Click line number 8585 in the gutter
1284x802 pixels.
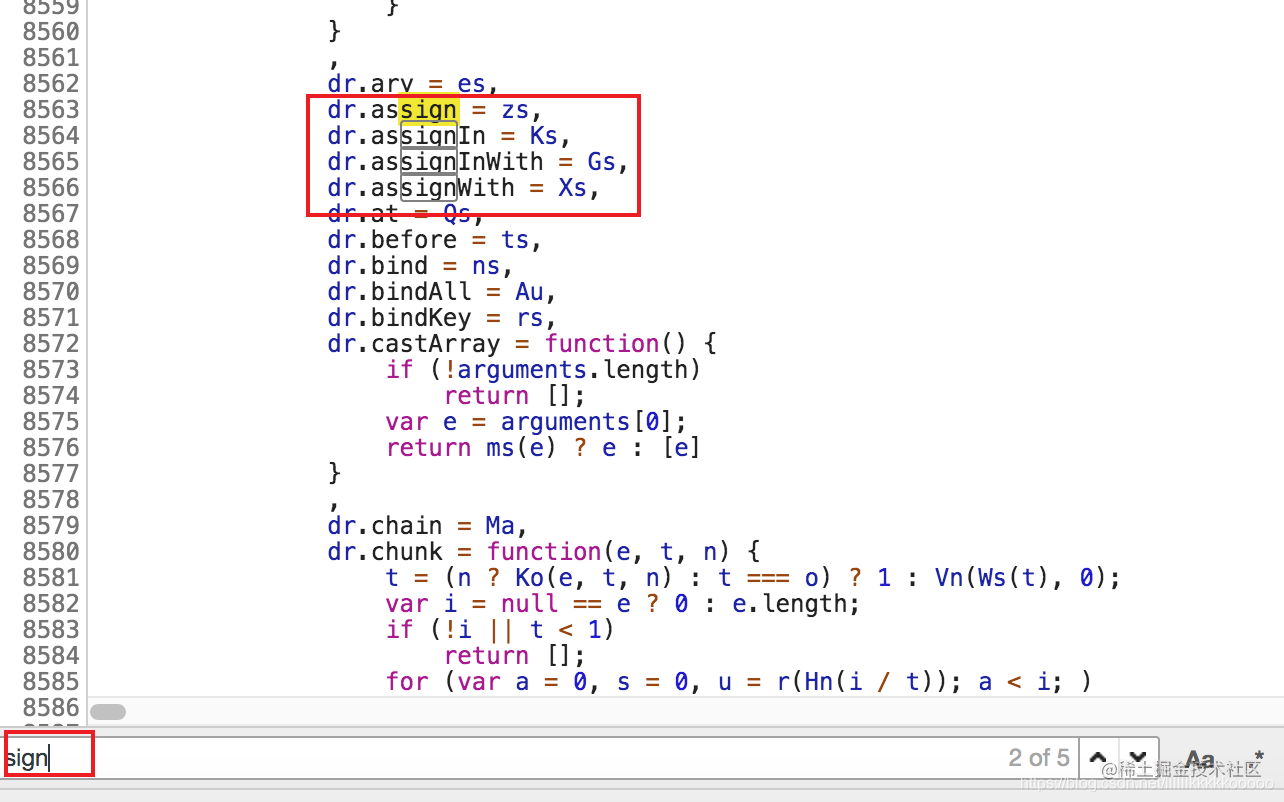click(50, 682)
